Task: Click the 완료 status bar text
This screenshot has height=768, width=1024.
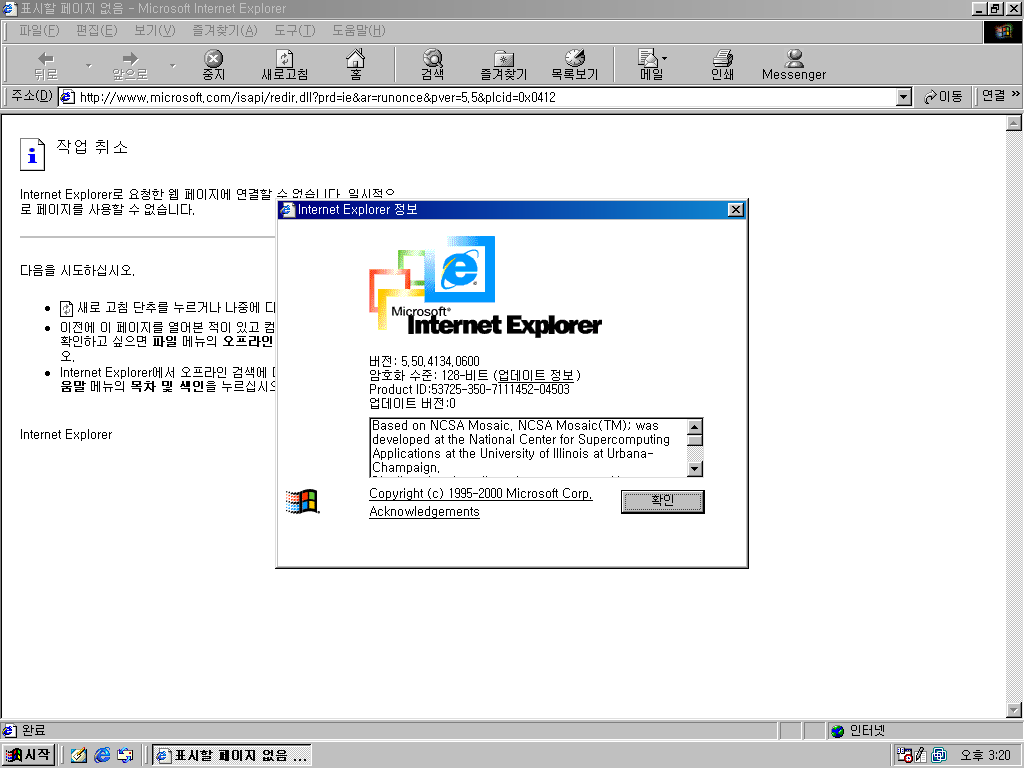Action: pos(34,730)
